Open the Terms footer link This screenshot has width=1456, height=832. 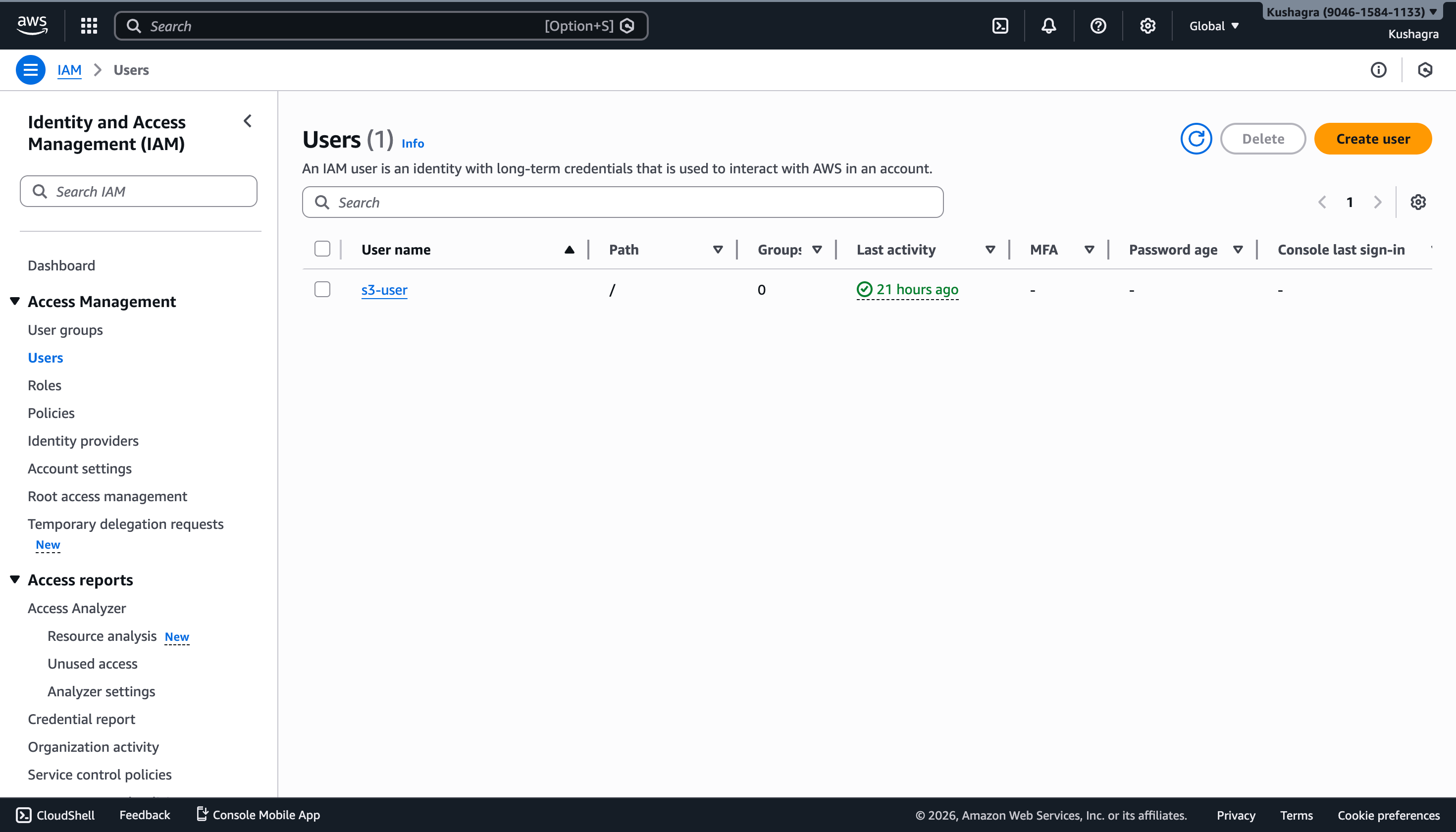[1296, 816]
